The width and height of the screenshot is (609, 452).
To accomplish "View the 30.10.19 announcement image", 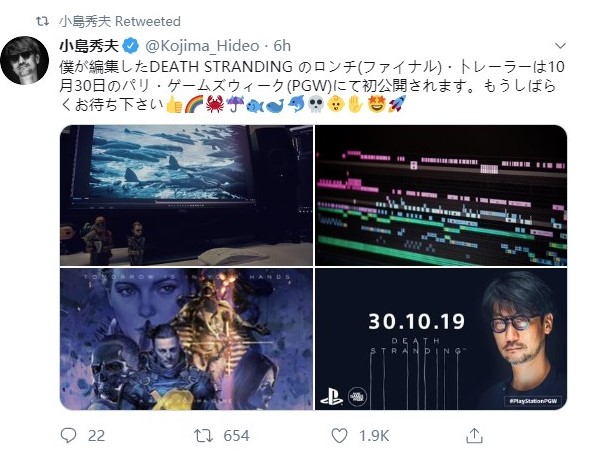I will [x=441, y=339].
